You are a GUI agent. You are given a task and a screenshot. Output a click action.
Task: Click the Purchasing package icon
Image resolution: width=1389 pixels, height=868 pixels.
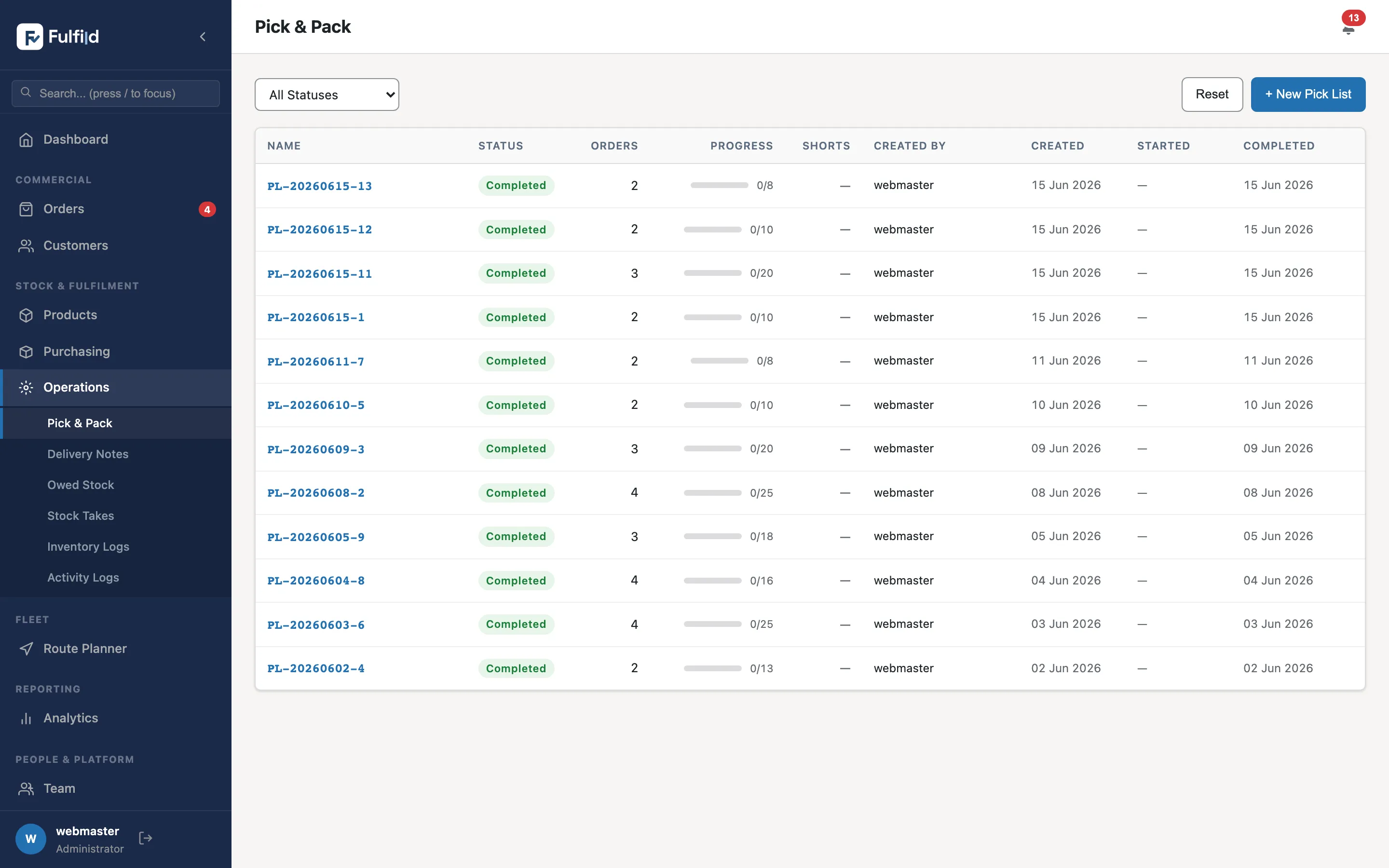(26, 352)
